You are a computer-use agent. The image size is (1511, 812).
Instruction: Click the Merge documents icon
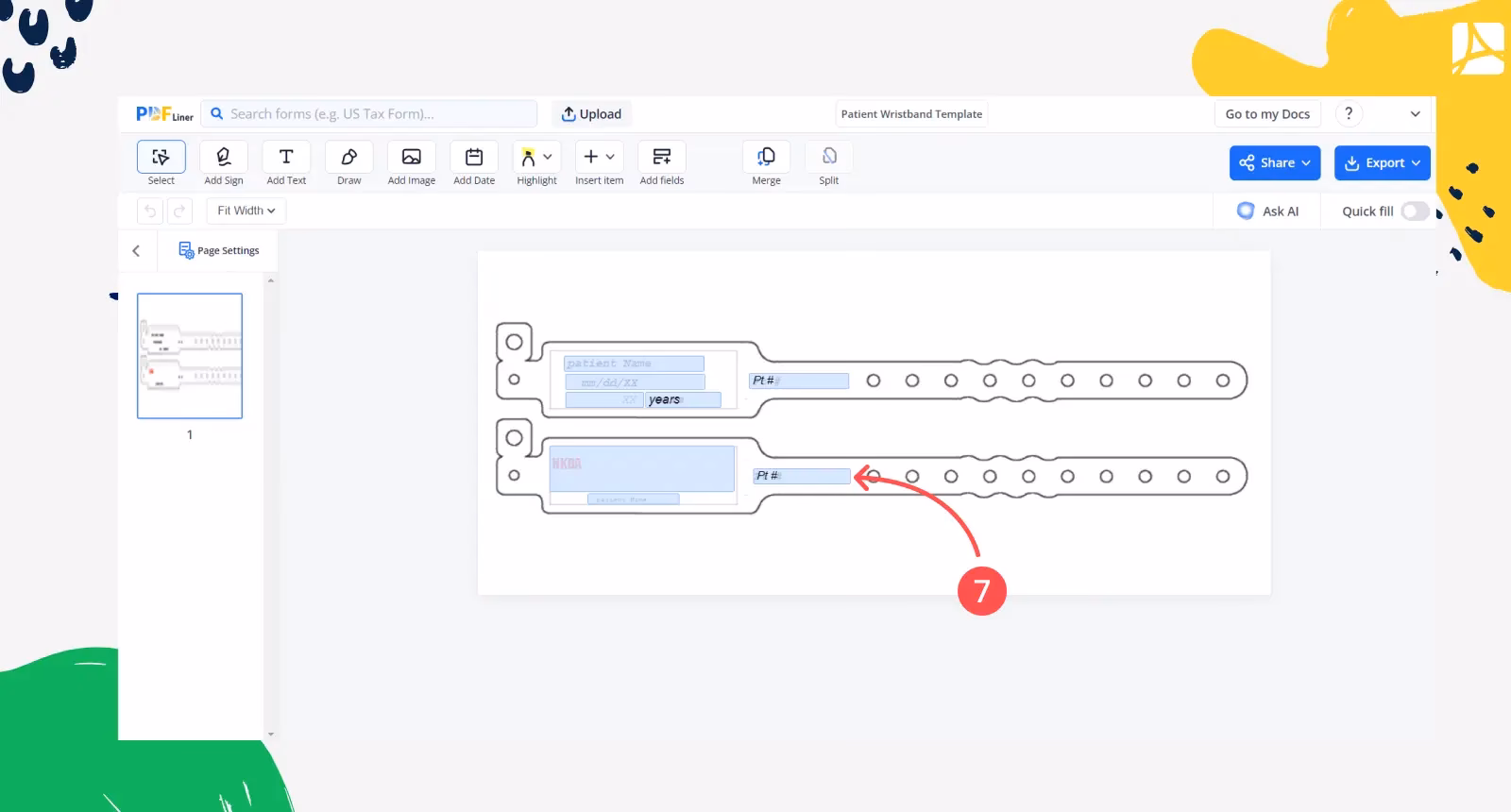tap(766, 158)
